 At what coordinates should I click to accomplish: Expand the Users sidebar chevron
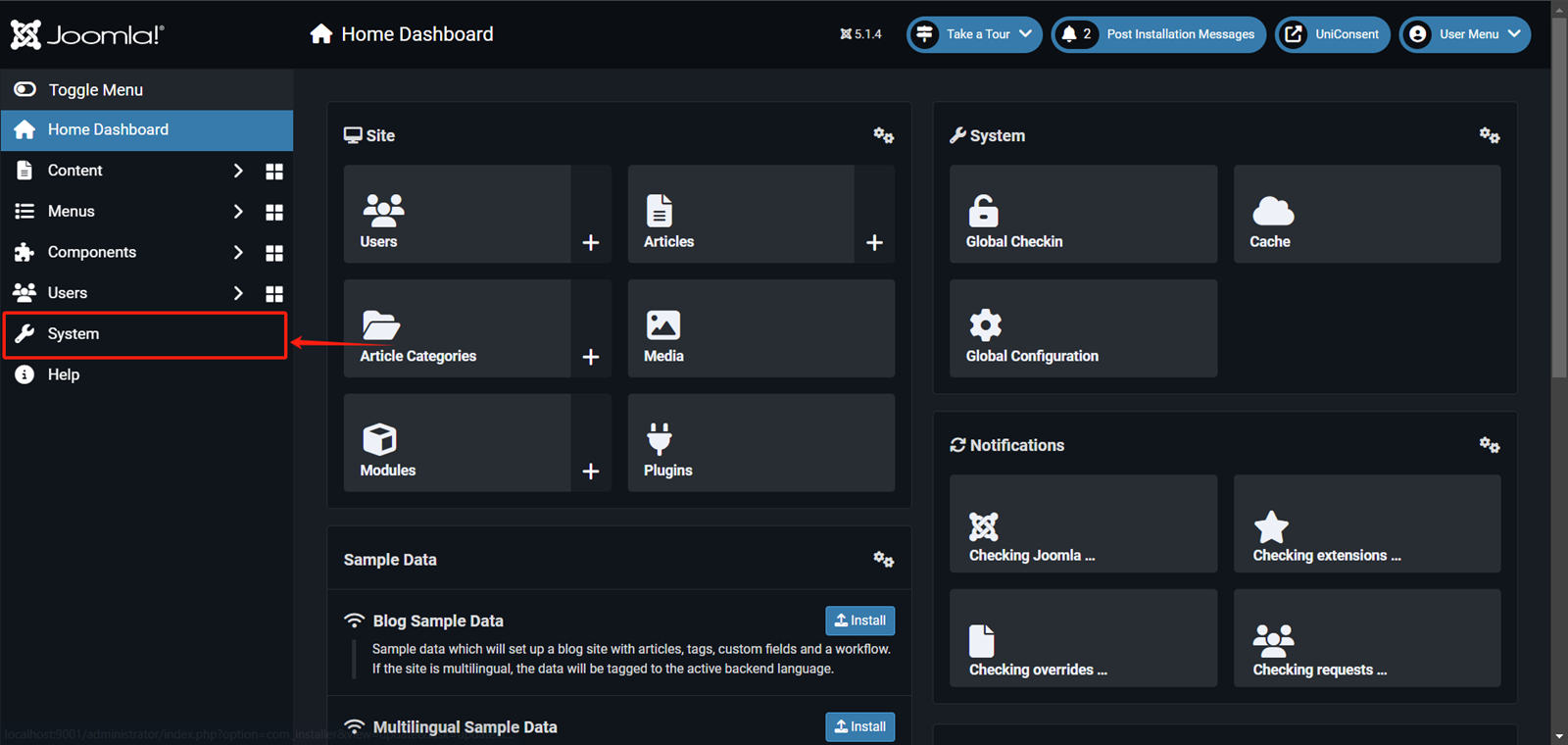(x=238, y=293)
